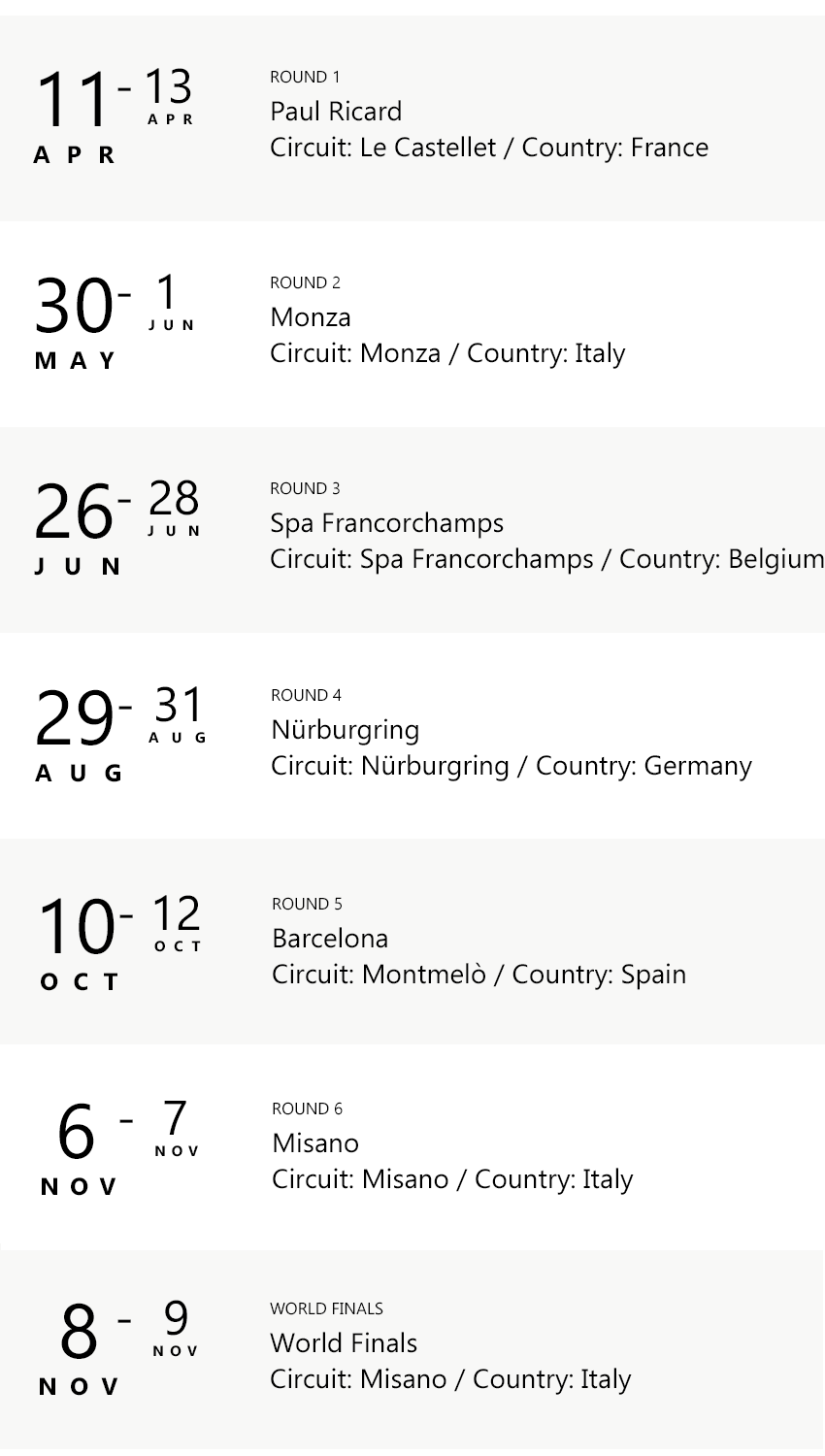Click the 11 APR start date
825x1456 pixels.
[x=74, y=115]
